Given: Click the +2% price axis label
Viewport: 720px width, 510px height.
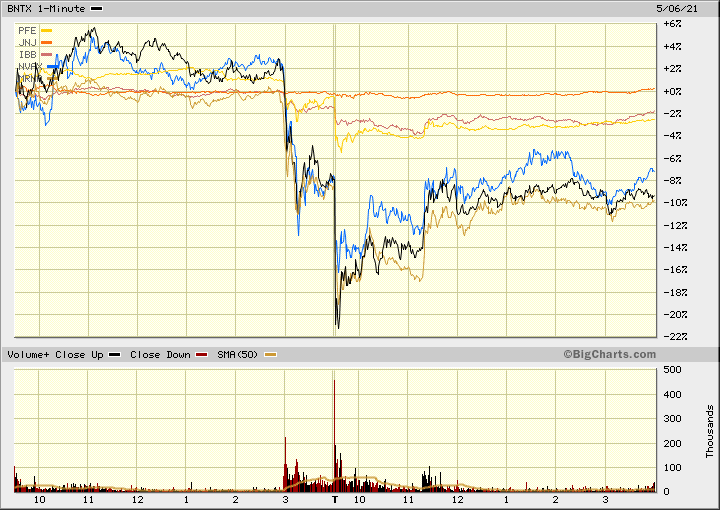Looking at the screenshot, I should [672, 68].
